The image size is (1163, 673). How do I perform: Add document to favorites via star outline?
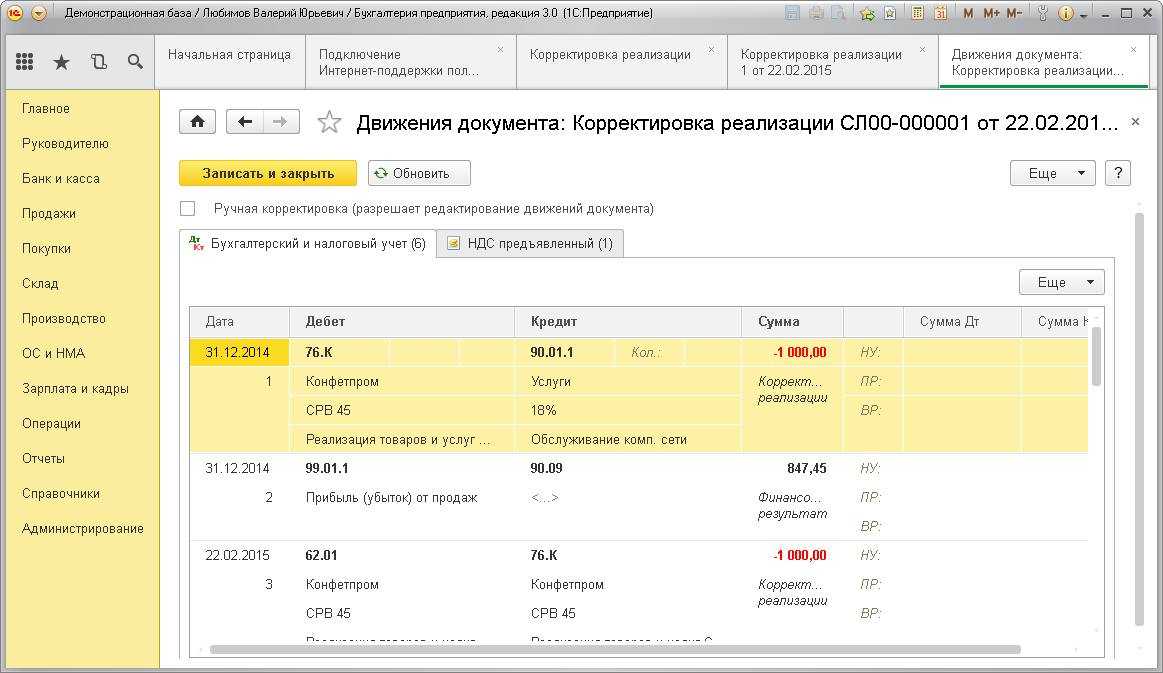tap(329, 123)
